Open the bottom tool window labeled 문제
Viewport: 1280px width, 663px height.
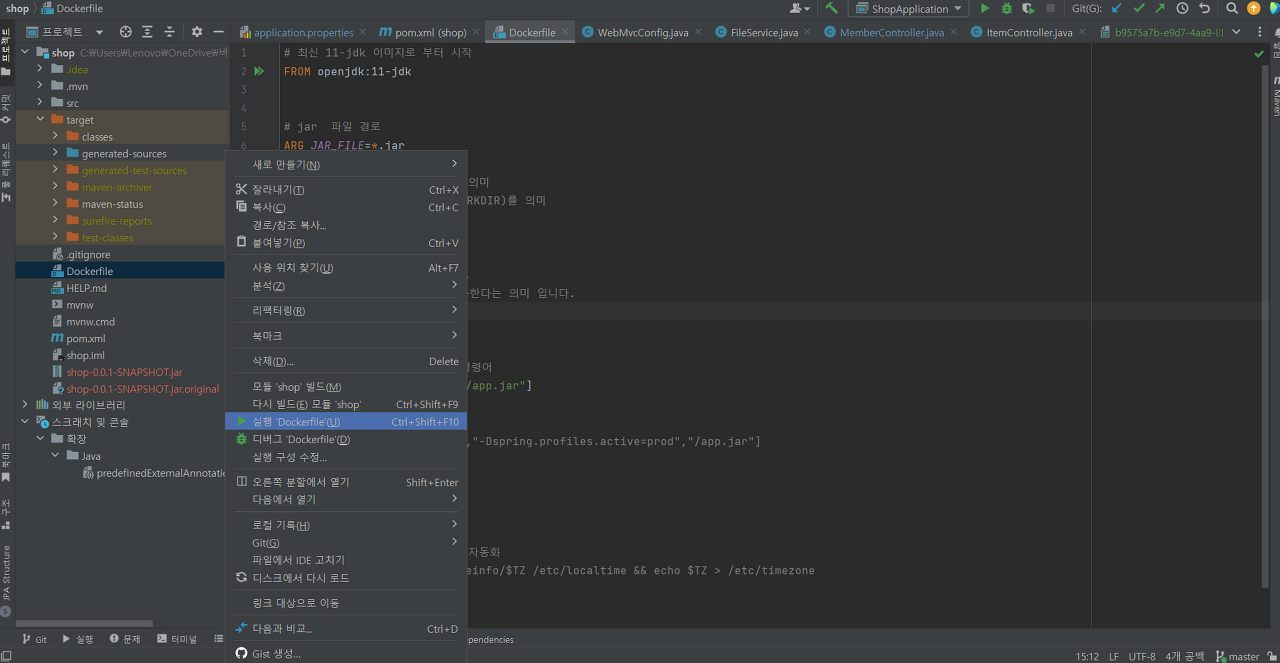click(x=125, y=639)
